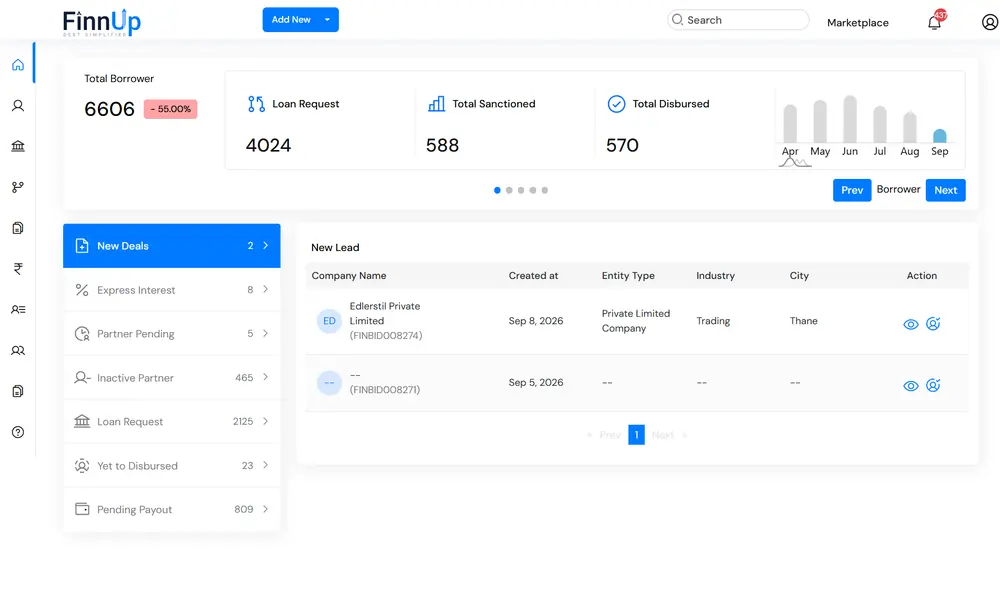This screenshot has height=610, width=1000.
Task: Open the Pending Payout tab
Action: [x=172, y=509]
